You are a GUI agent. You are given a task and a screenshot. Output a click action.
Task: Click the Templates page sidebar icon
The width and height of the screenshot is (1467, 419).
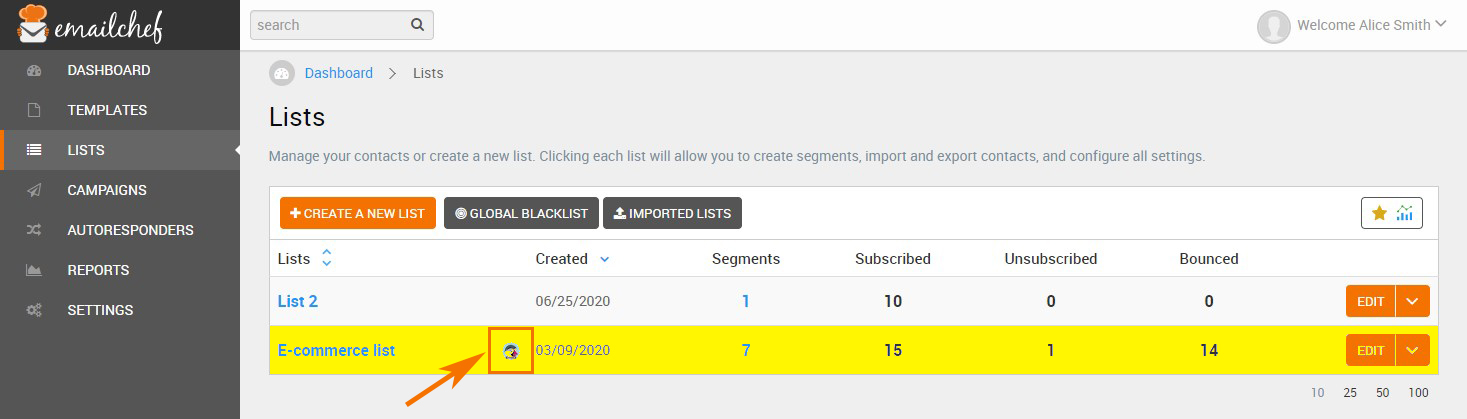(x=34, y=110)
